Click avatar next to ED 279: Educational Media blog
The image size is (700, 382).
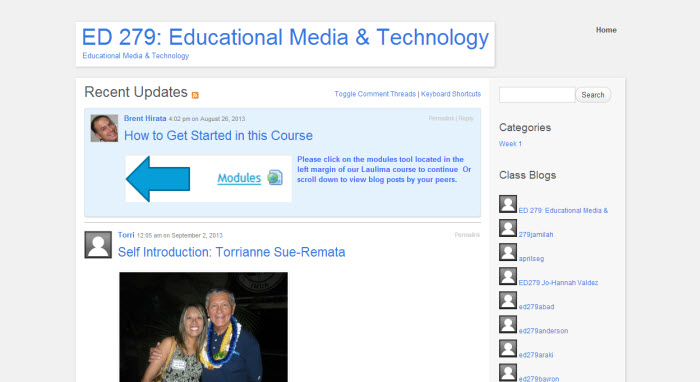[x=508, y=204]
